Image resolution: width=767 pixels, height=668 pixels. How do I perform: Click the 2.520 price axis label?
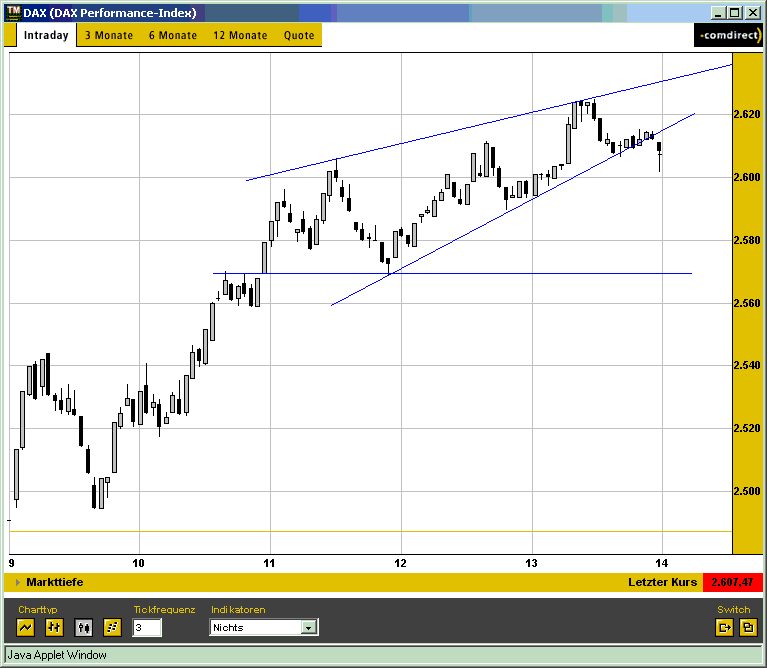tap(747, 428)
